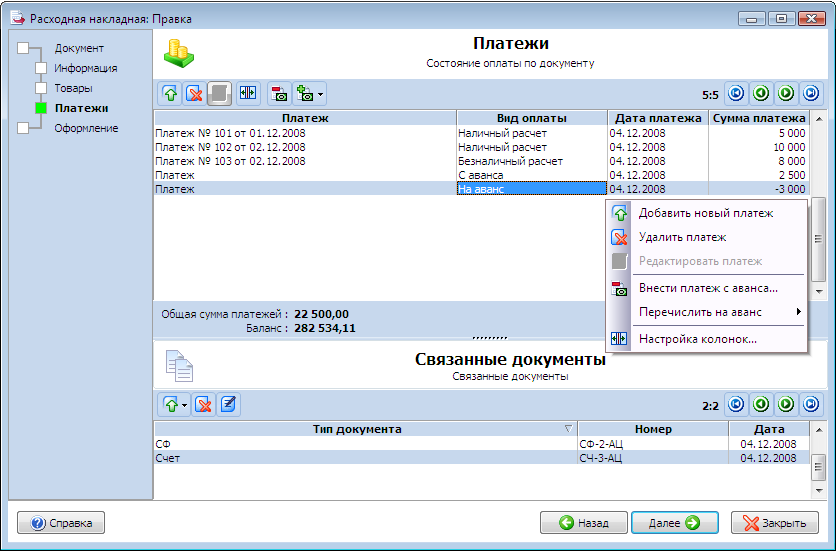837x552 pixels.
Task: Click delete payment icon in payments toolbar
Action: pos(195,94)
